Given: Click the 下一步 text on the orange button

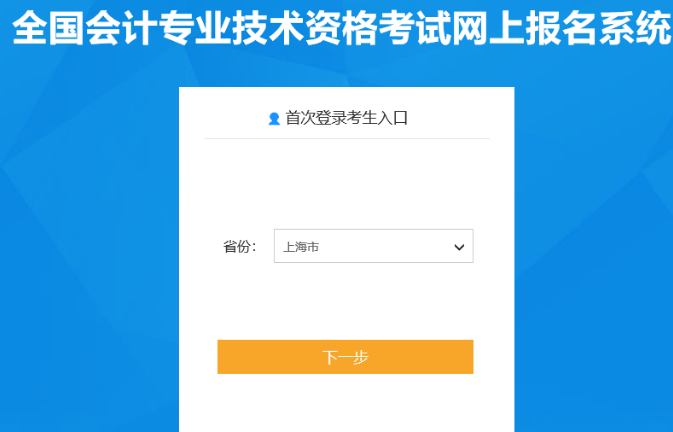Looking at the screenshot, I should (346, 357).
